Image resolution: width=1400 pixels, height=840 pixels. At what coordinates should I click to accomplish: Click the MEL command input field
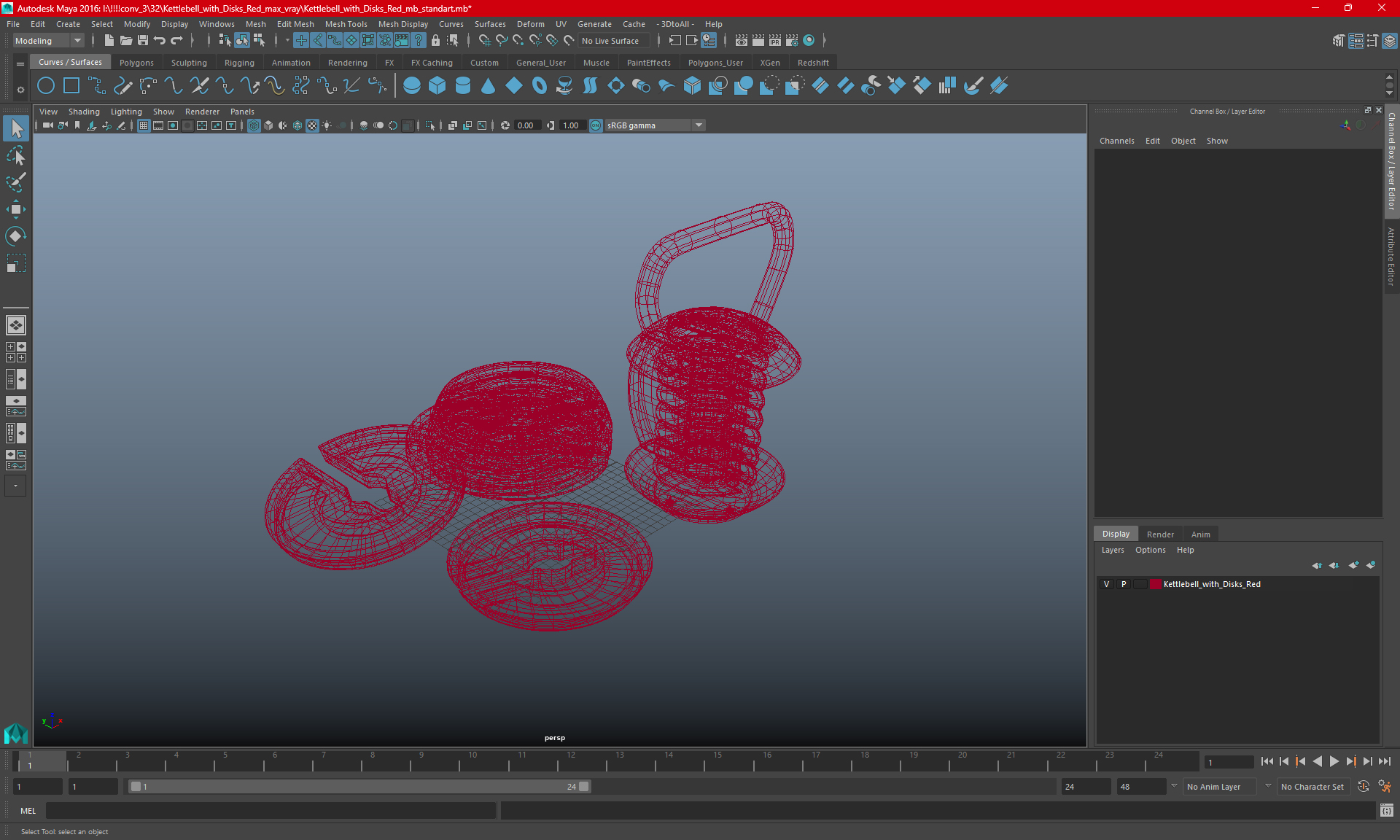point(271,810)
